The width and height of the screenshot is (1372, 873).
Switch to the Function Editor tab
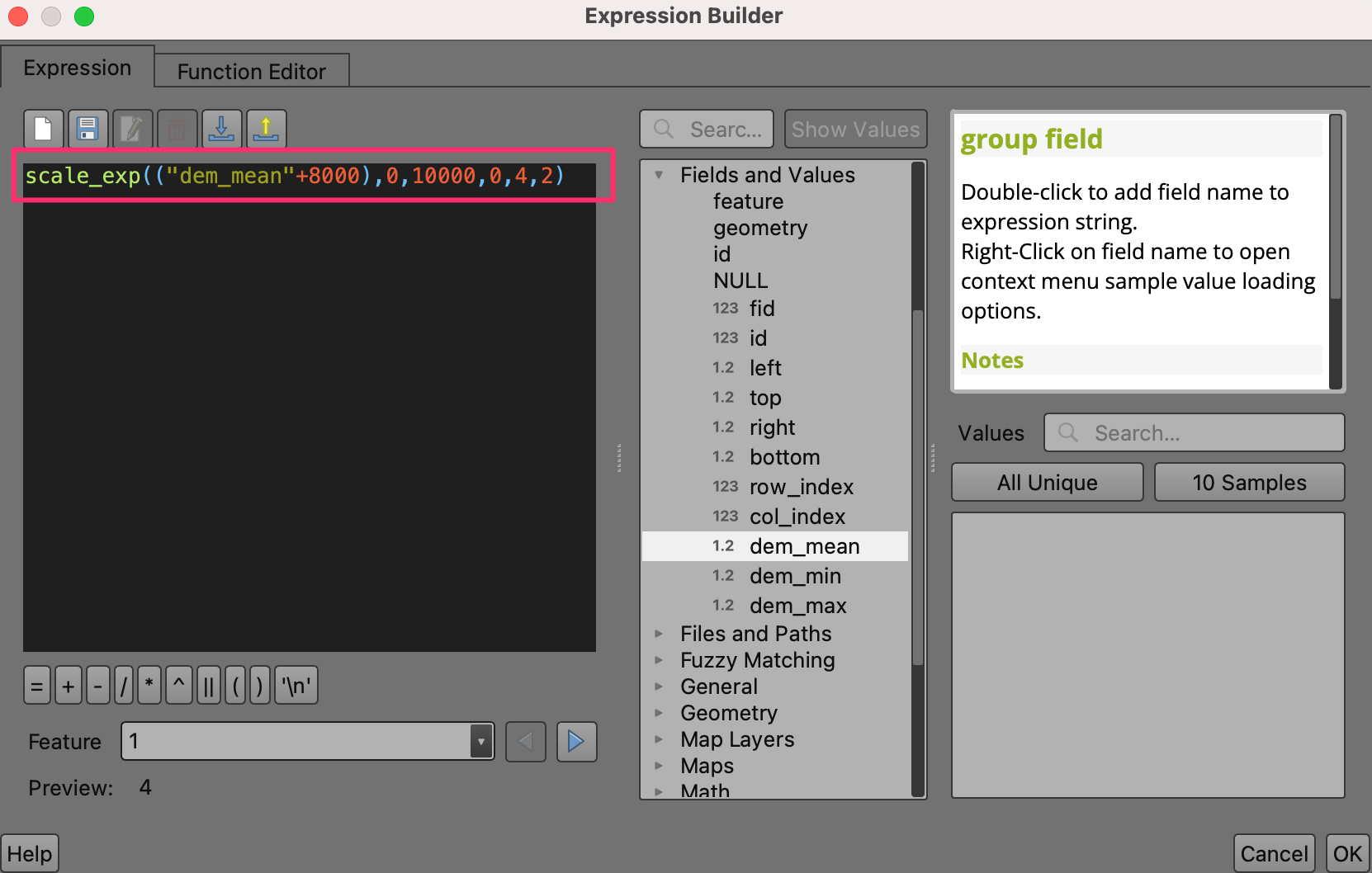click(x=251, y=72)
